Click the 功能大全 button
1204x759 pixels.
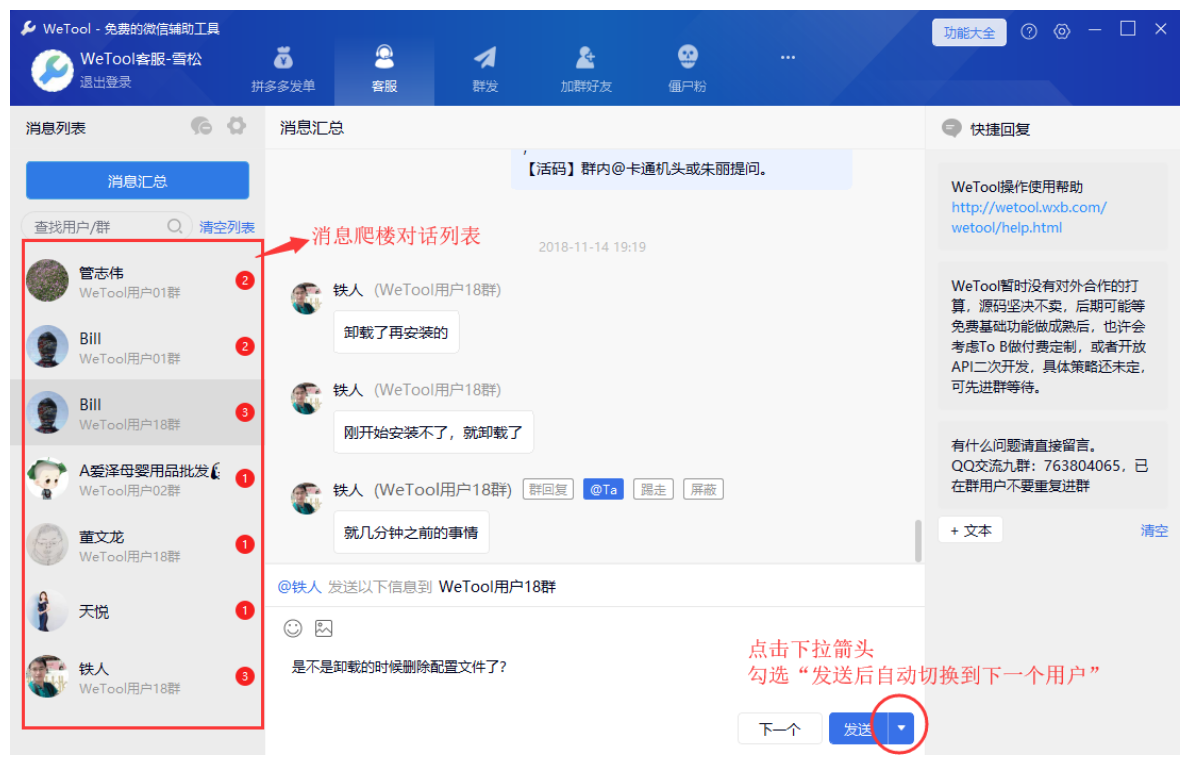click(969, 32)
